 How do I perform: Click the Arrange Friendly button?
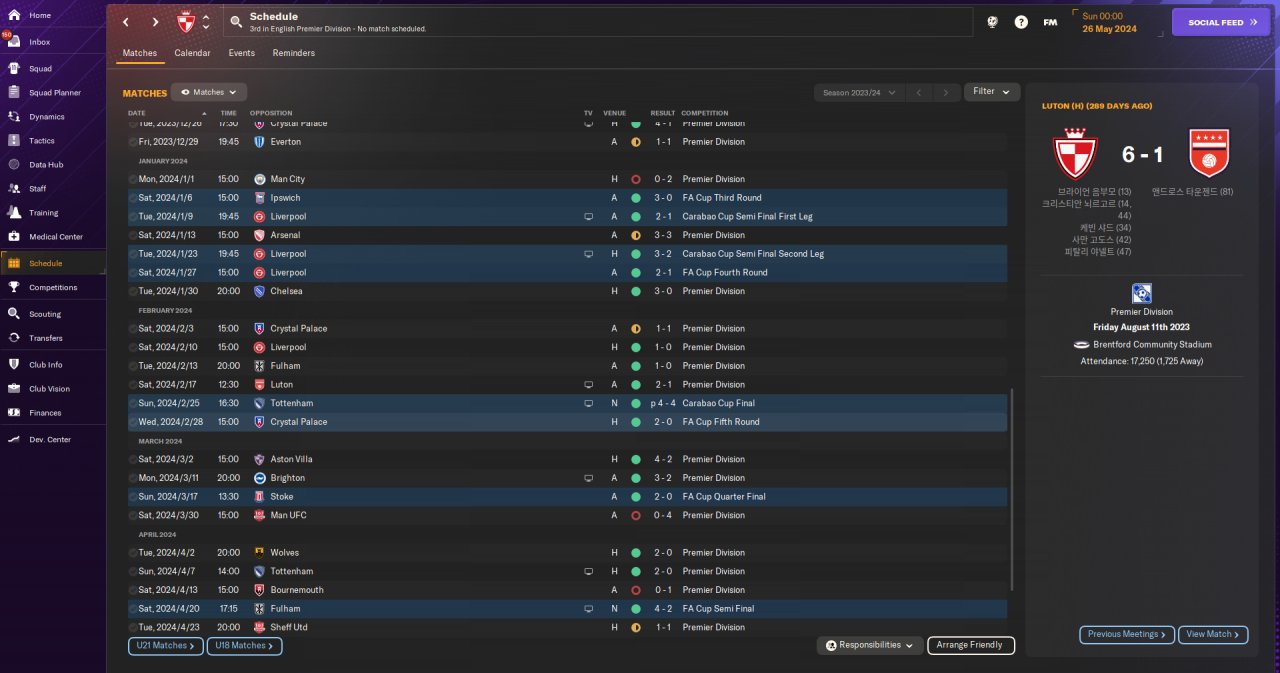coord(971,646)
